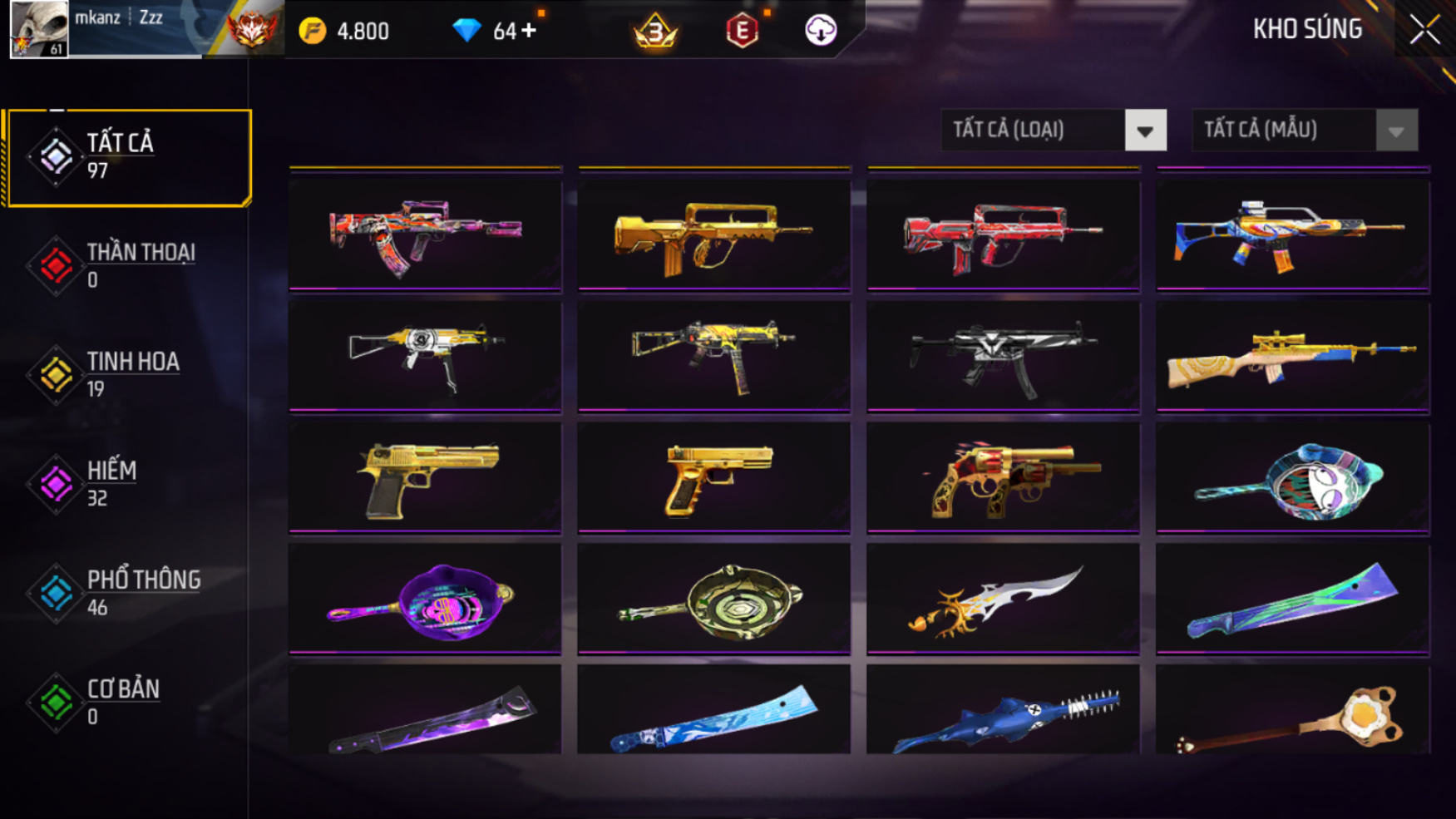
Task: Expand the Tất Cả (Loại) dropdown arrow
Action: (x=1145, y=131)
